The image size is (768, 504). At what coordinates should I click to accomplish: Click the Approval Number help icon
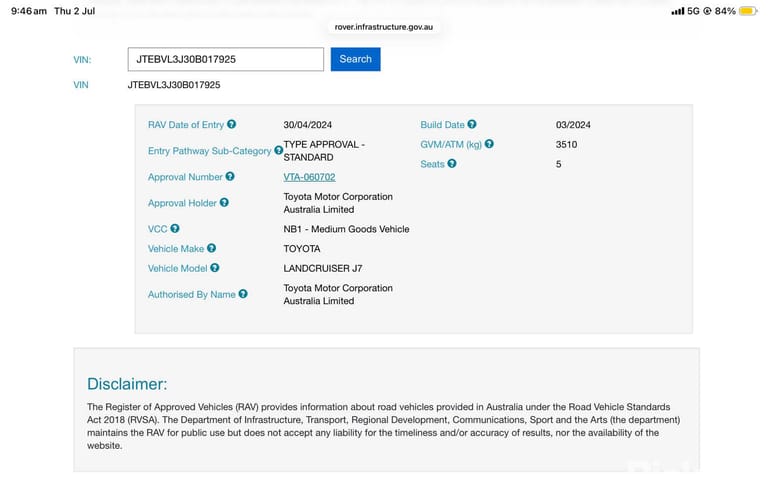[230, 176]
